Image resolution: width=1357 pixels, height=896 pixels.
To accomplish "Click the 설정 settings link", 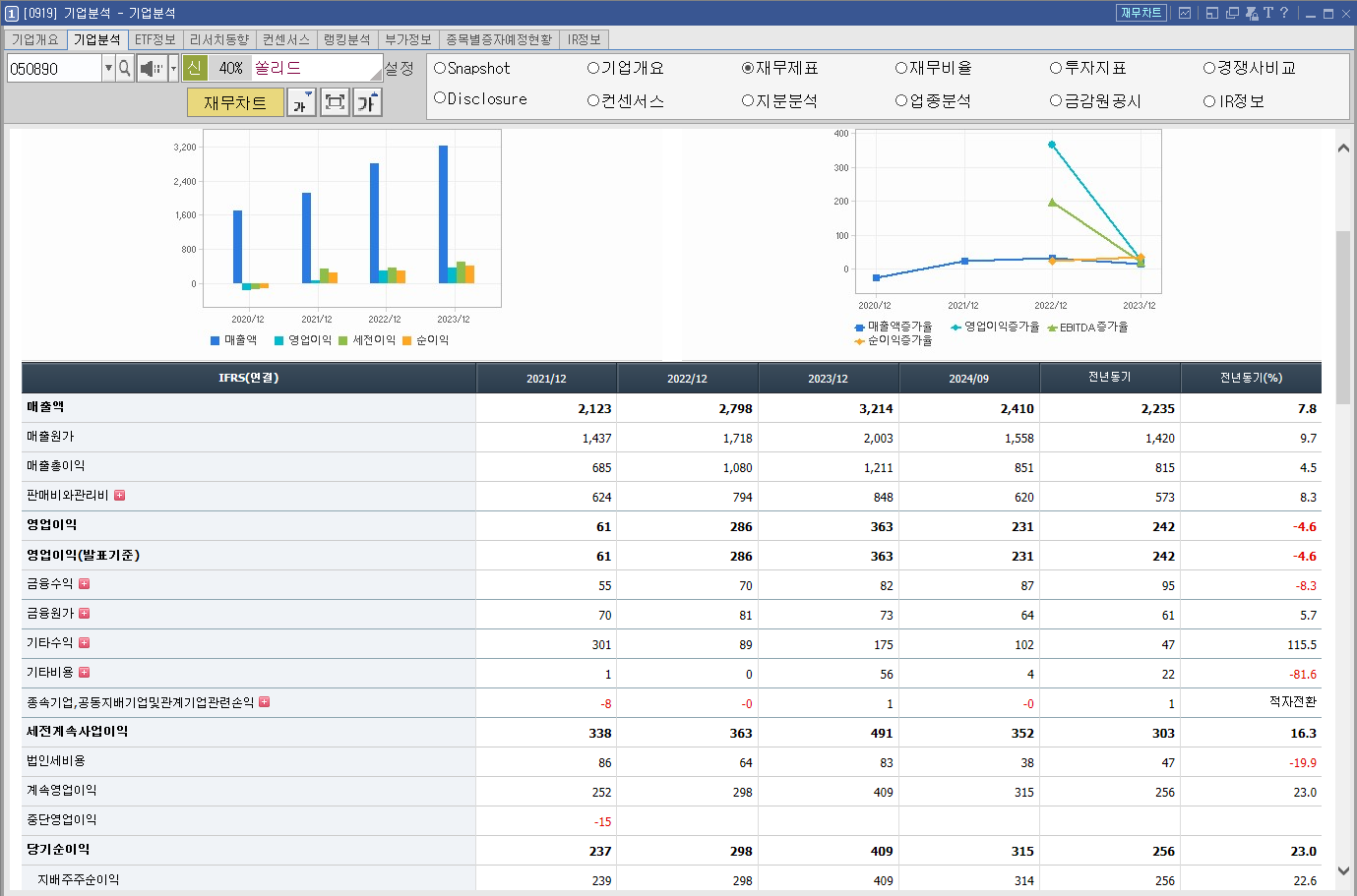I will coord(400,69).
